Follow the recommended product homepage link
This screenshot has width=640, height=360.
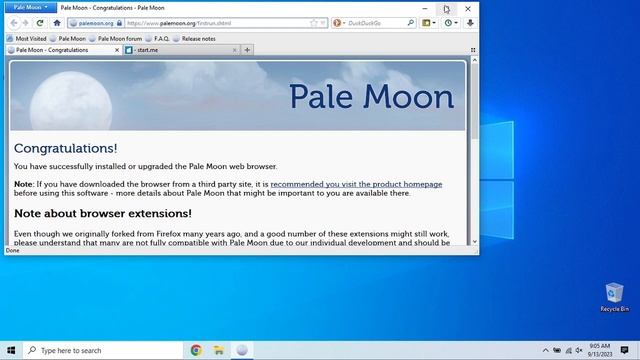[356, 184]
